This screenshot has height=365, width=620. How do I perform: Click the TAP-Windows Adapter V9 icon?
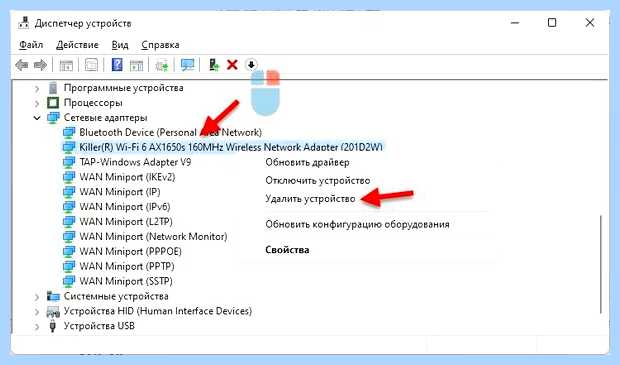pos(69,162)
